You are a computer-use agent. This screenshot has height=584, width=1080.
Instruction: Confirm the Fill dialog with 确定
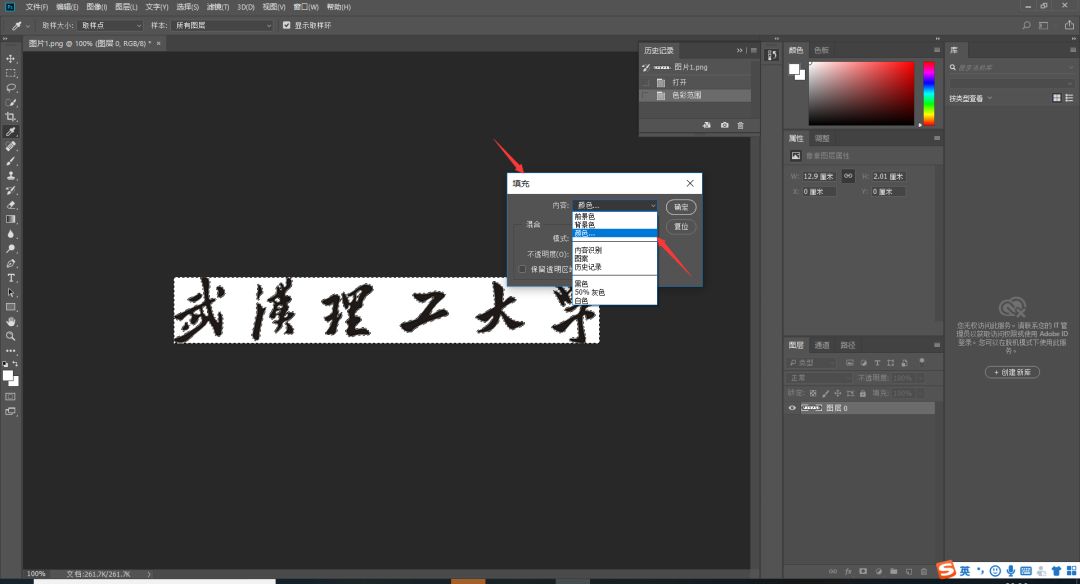681,207
